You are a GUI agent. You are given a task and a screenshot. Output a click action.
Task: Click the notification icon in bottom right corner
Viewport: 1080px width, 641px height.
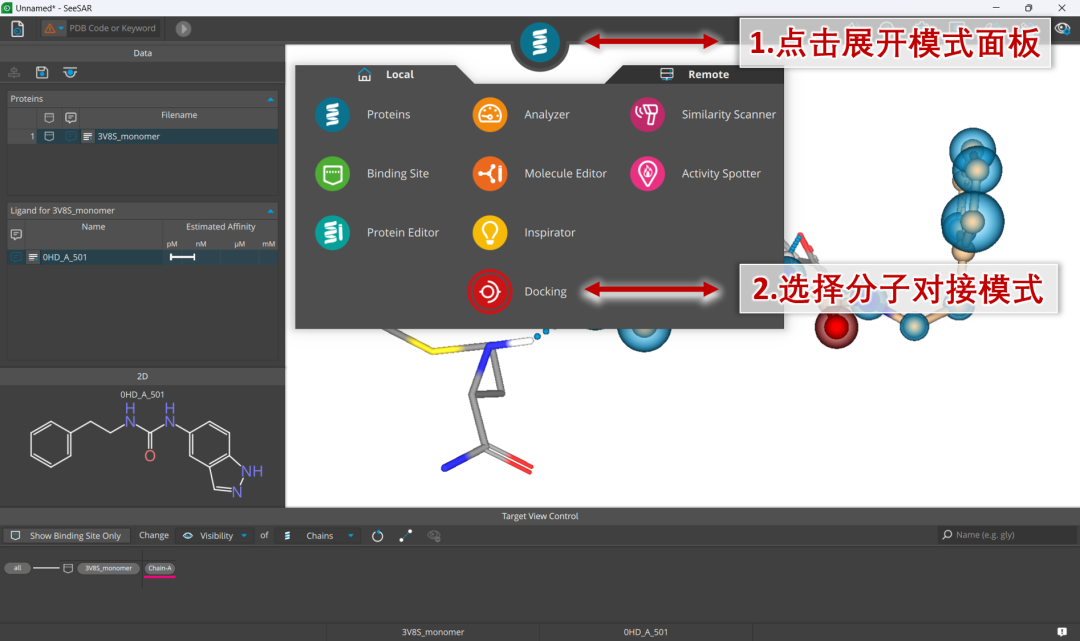pyautogui.click(x=1062, y=632)
